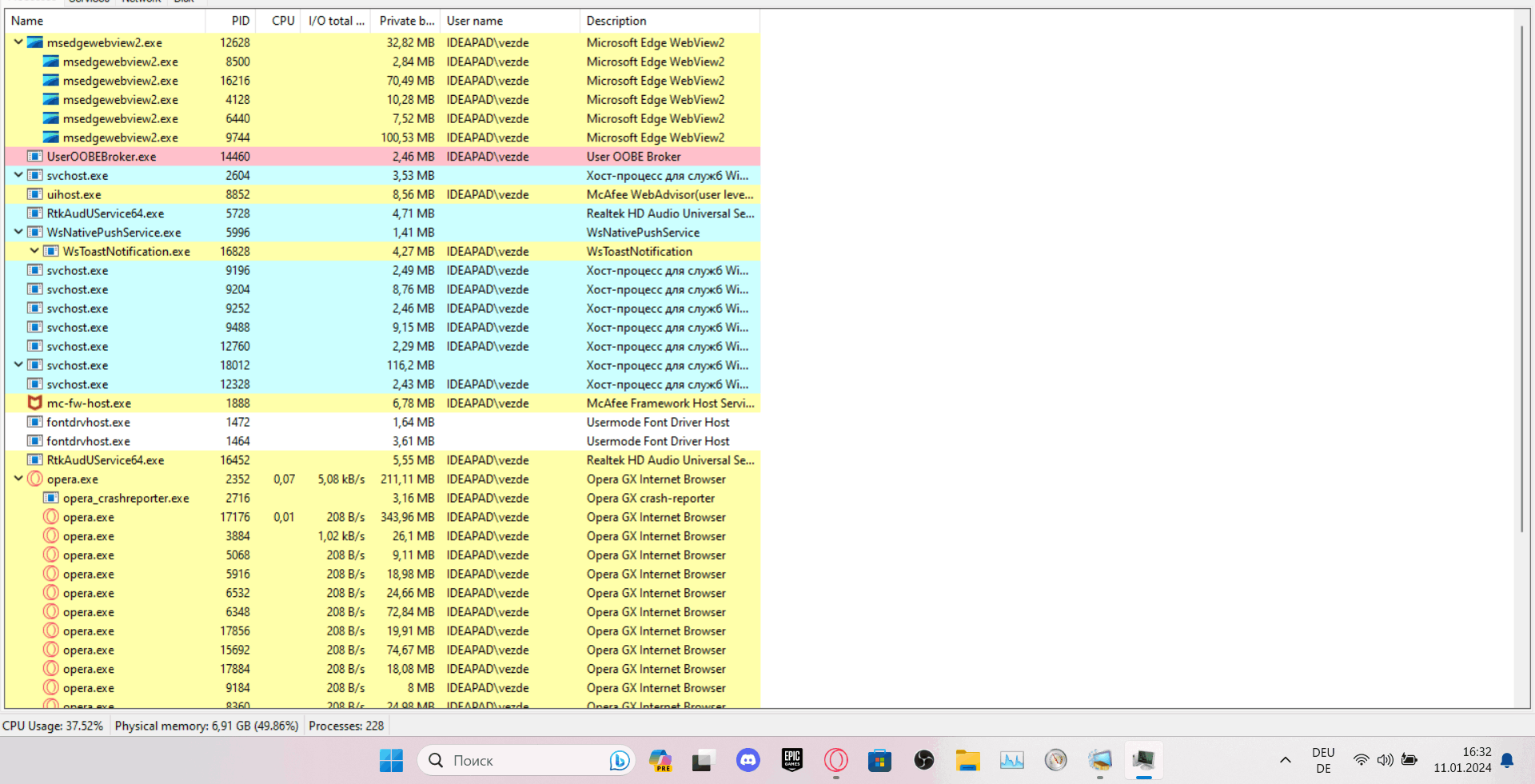
Task: Collapse the svchost.exe 2604 tree node
Action: coord(18,175)
